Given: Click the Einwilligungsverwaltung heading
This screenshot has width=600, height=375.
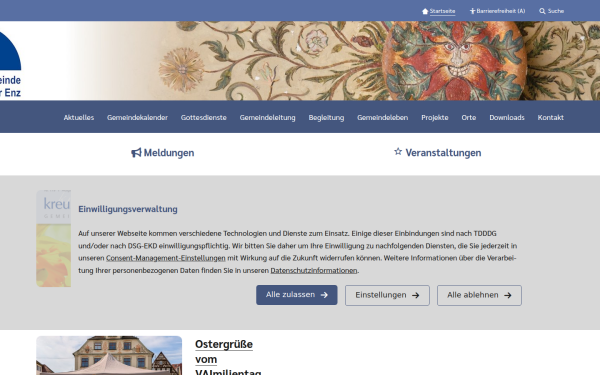Looking at the screenshot, I should pyautogui.click(x=128, y=209).
